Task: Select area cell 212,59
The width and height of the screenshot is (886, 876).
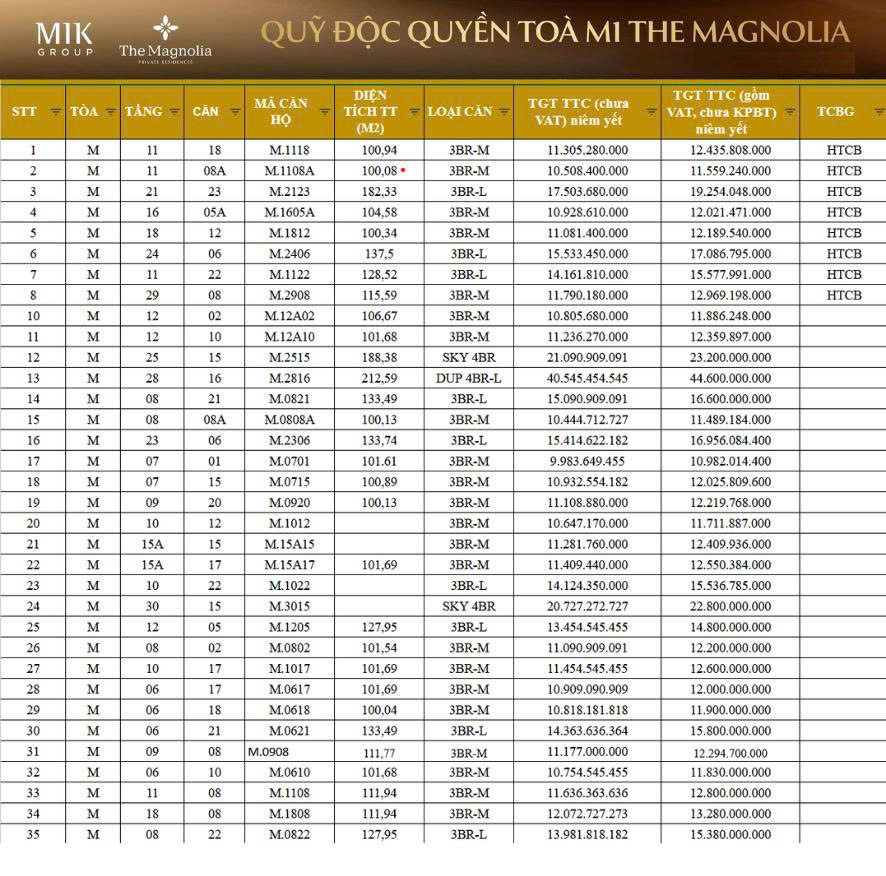Action: [379, 378]
